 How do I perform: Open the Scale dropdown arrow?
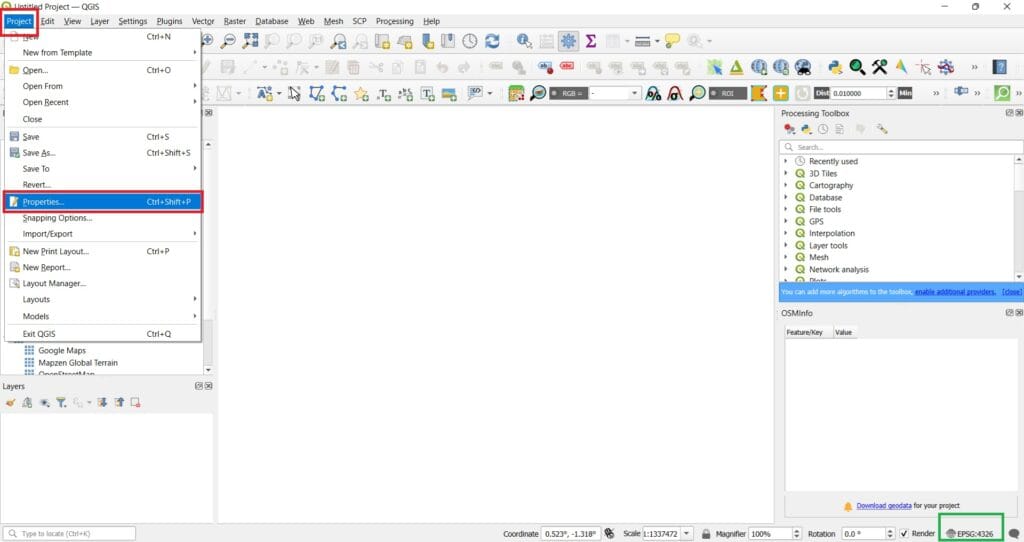[686, 534]
